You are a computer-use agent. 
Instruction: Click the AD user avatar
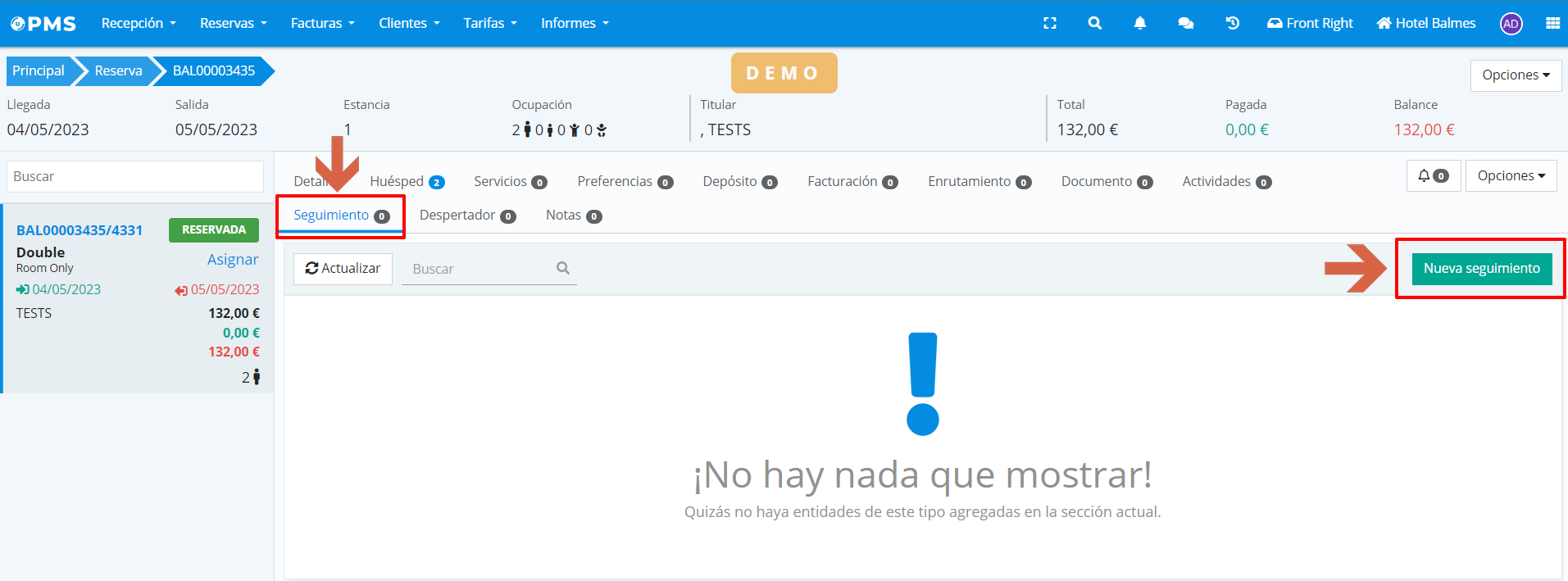pyautogui.click(x=1511, y=24)
